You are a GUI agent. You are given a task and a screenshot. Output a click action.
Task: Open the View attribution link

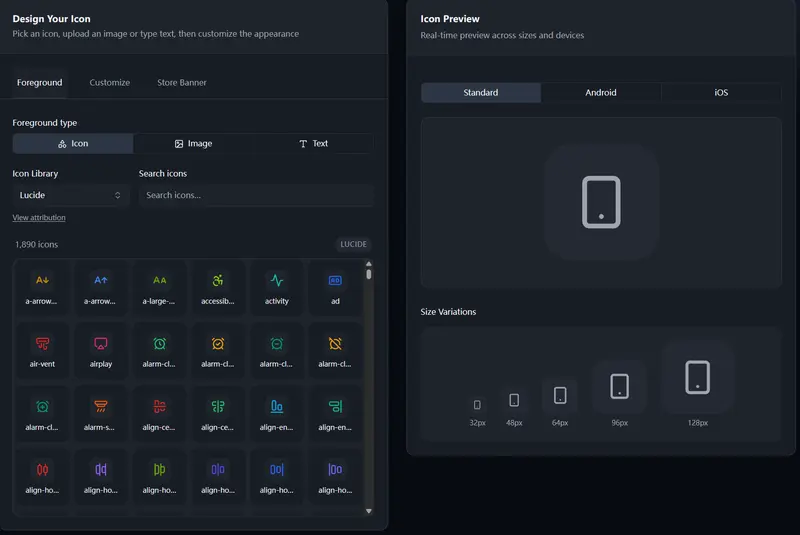(x=39, y=218)
